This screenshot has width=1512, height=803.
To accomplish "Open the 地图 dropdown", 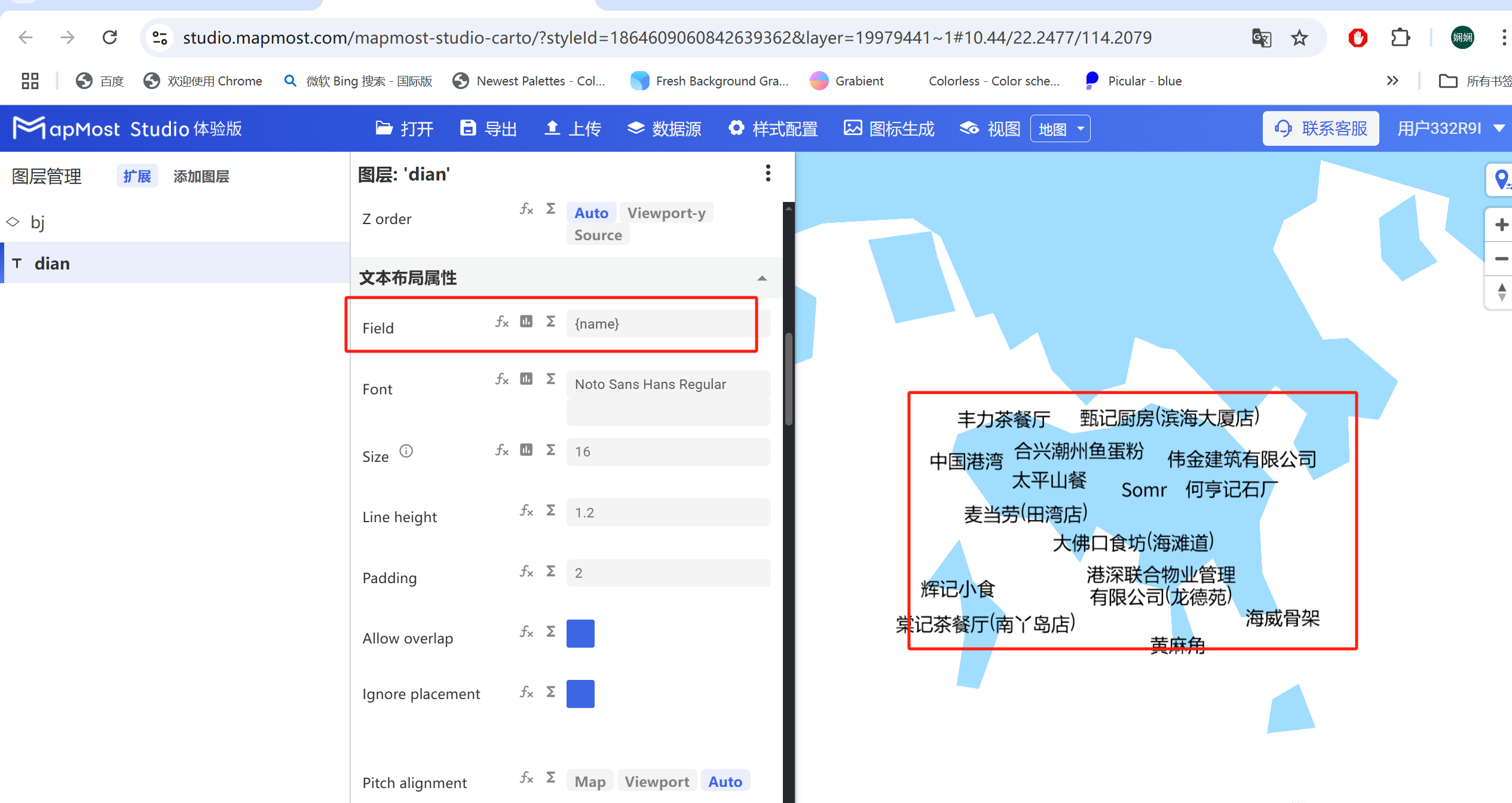I will 1060,128.
